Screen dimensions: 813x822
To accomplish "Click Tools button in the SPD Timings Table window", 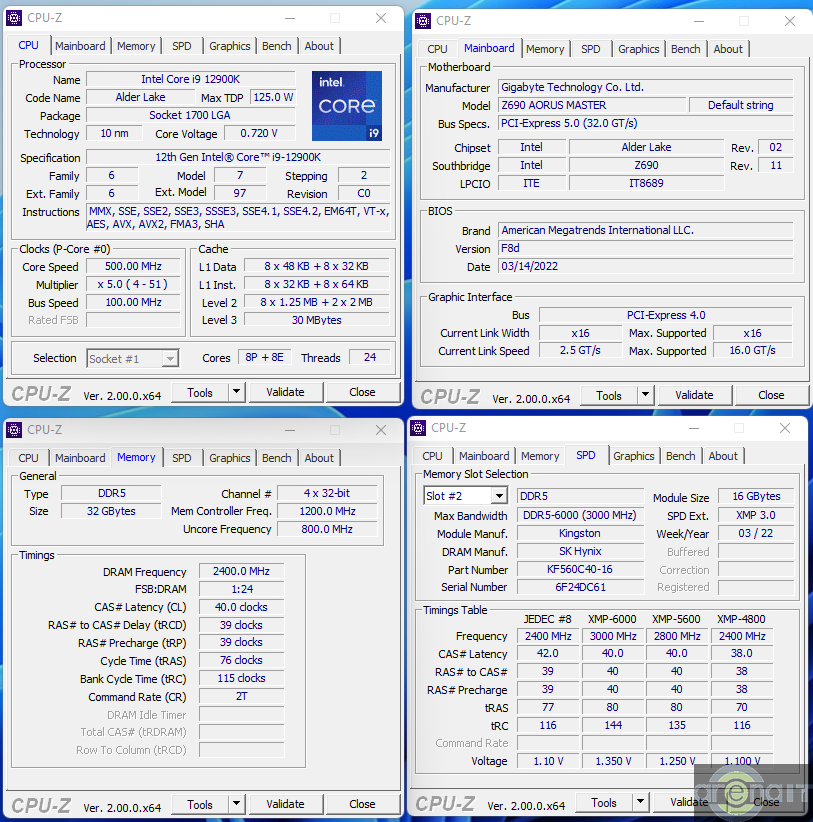I will [603, 802].
